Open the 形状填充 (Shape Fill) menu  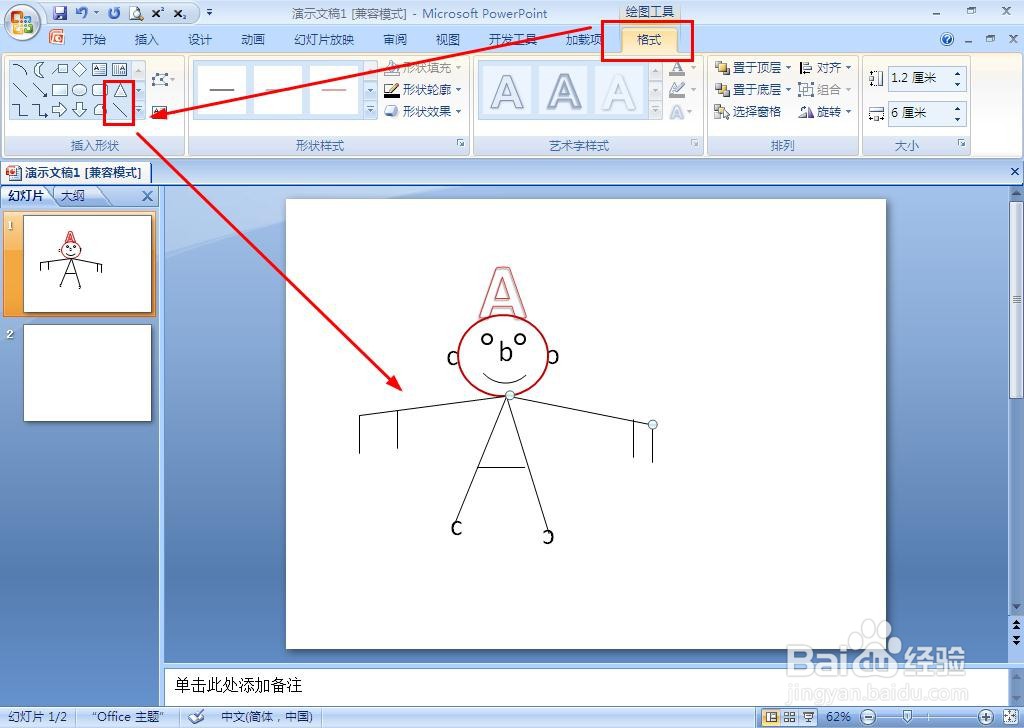pos(424,68)
